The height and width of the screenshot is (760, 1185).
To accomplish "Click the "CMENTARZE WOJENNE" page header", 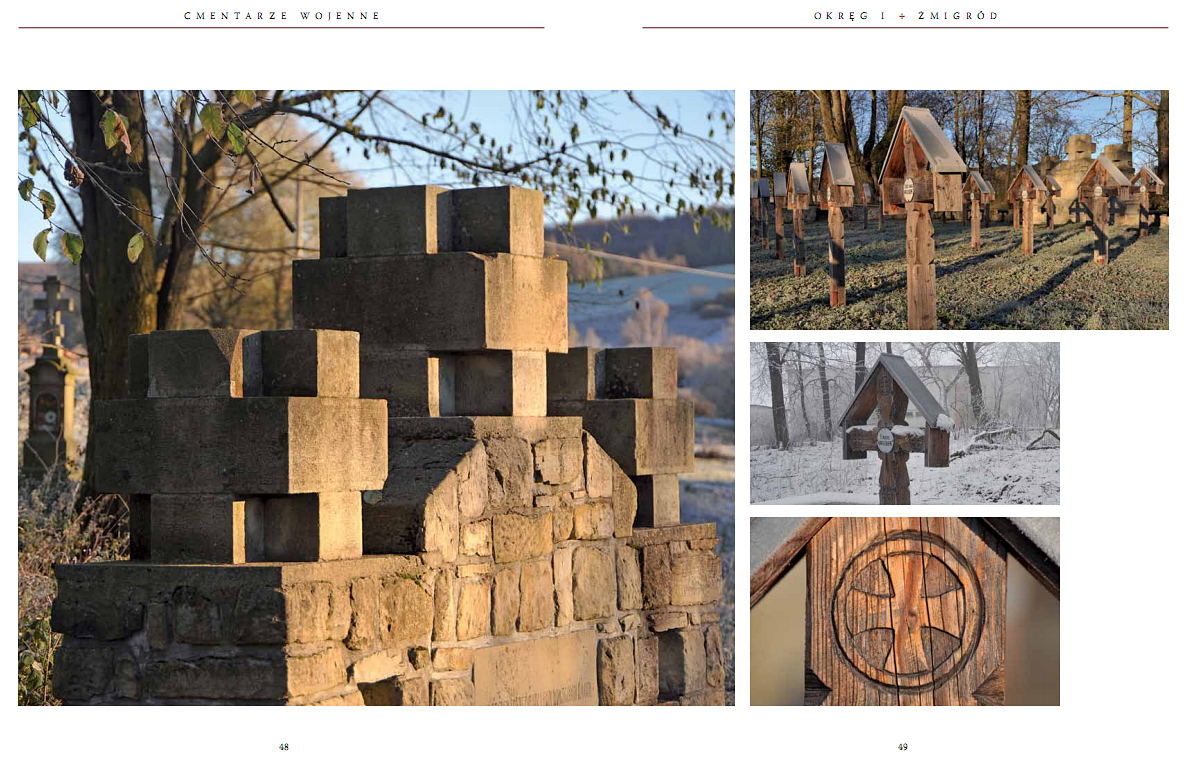I will [282, 16].
